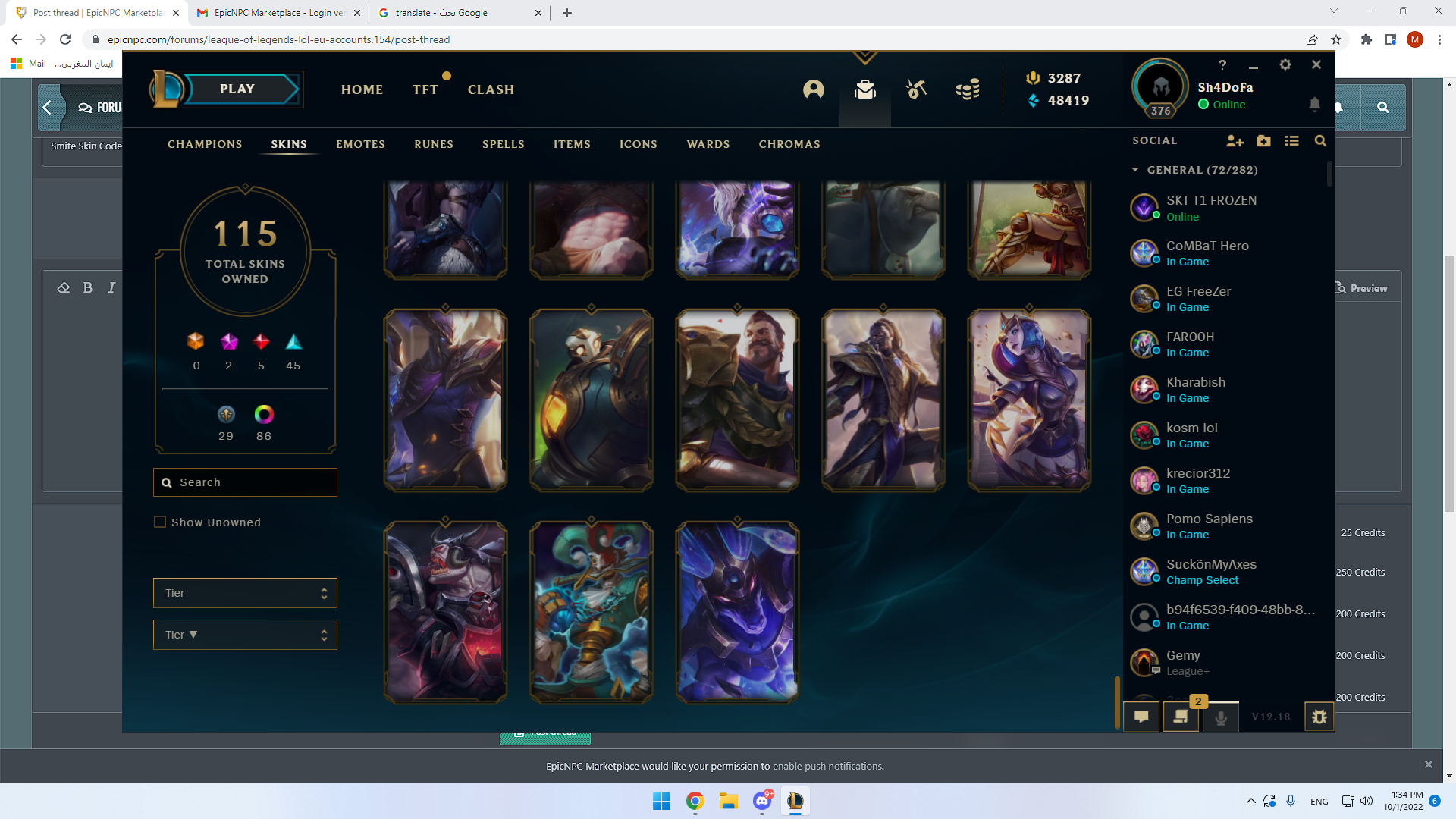Open the Store coins icon
1456x819 pixels.
[x=968, y=89]
